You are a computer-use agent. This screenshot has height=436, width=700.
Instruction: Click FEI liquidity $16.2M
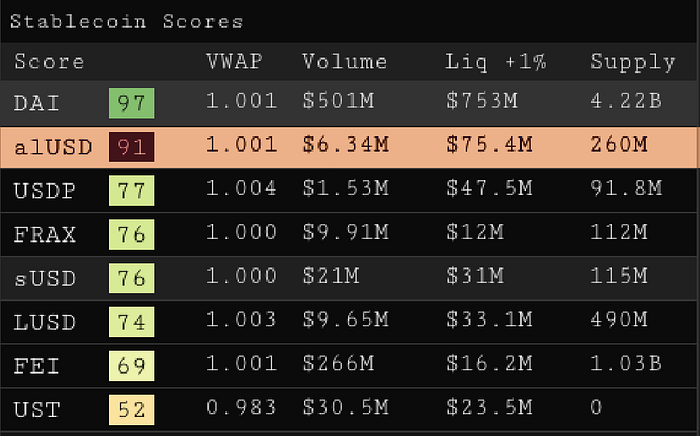coord(489,363)
